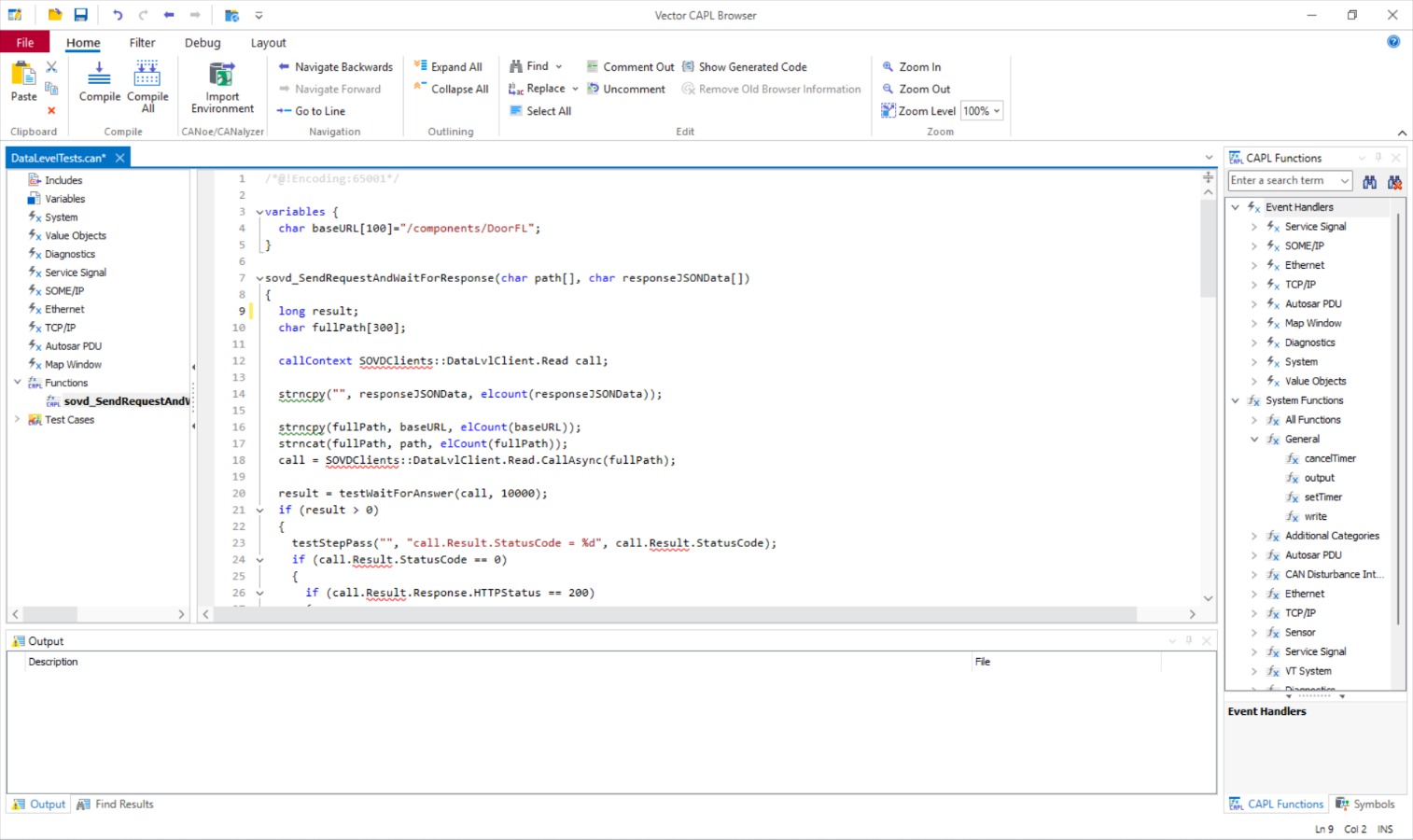
Task: Click the clear search binoculars icon
Action: [x=1394, y=181]
